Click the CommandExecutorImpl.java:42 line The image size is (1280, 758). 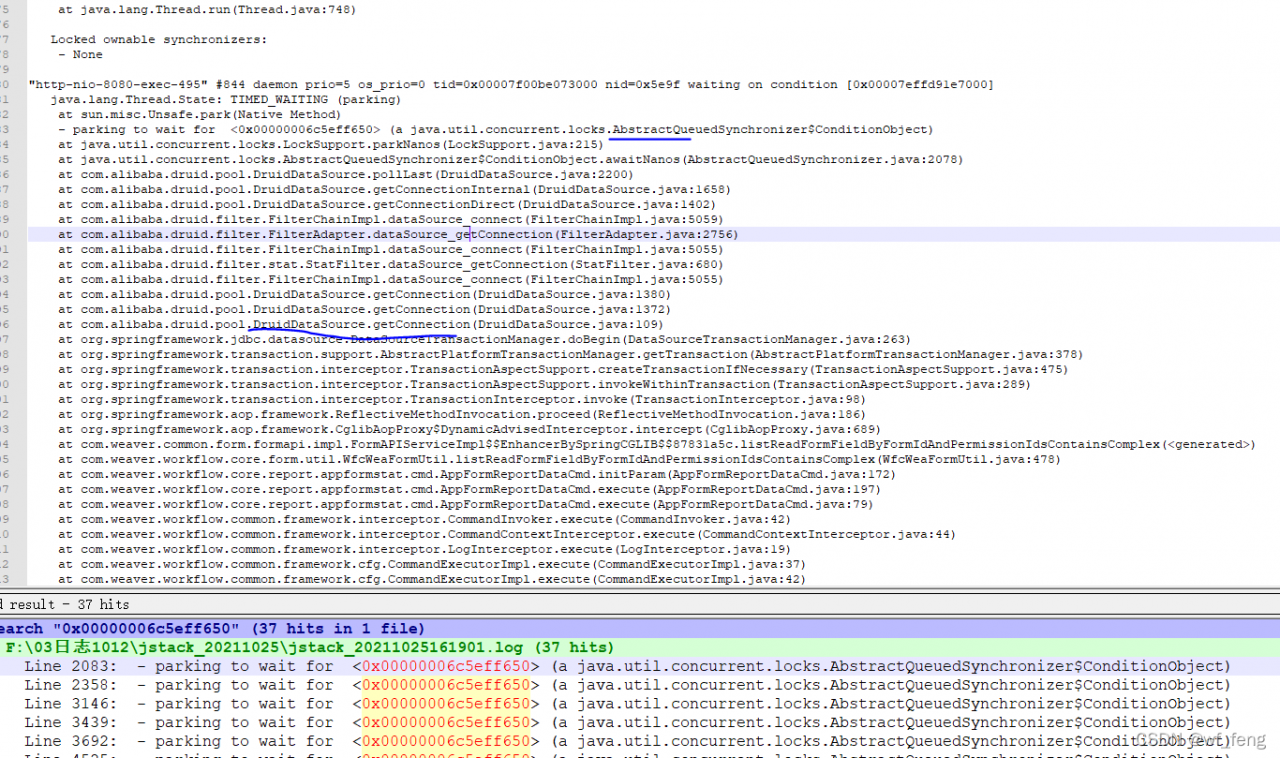[x=432, y=579]
